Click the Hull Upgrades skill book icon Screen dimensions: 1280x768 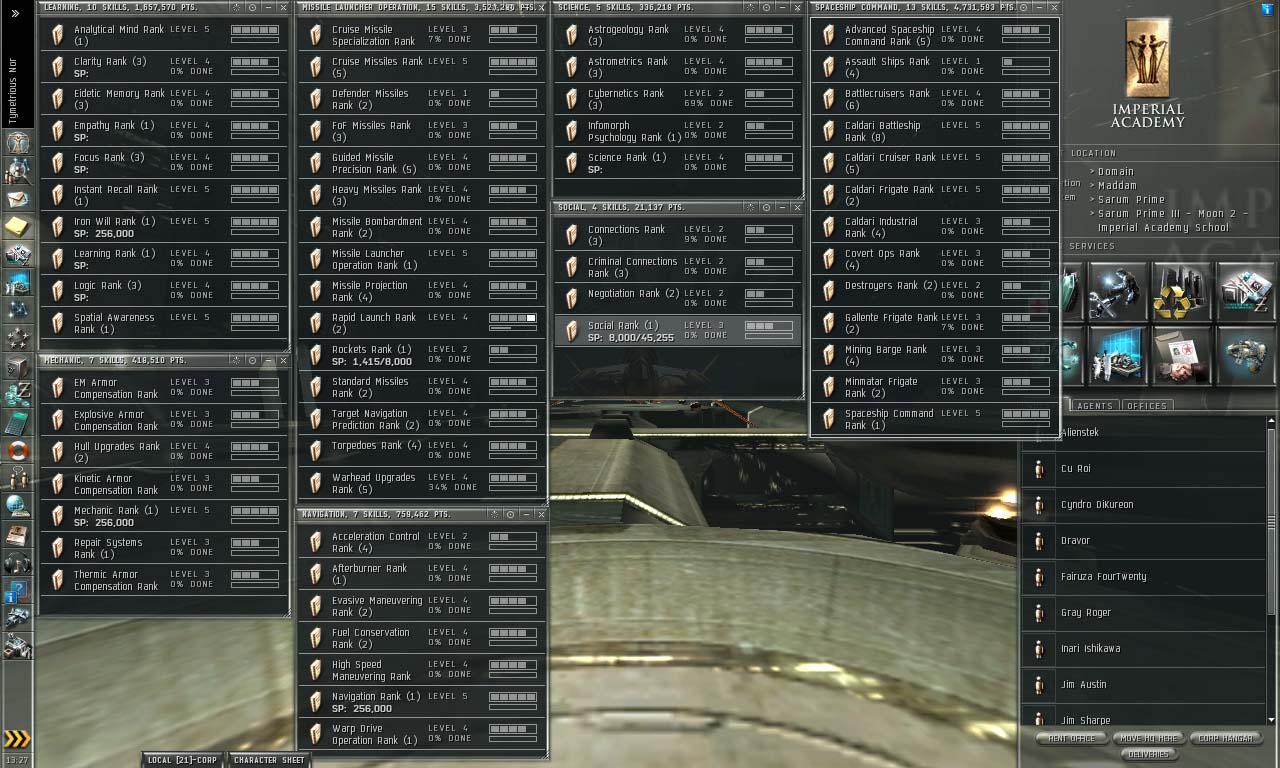pyautogui.click(x=58, y=452)
